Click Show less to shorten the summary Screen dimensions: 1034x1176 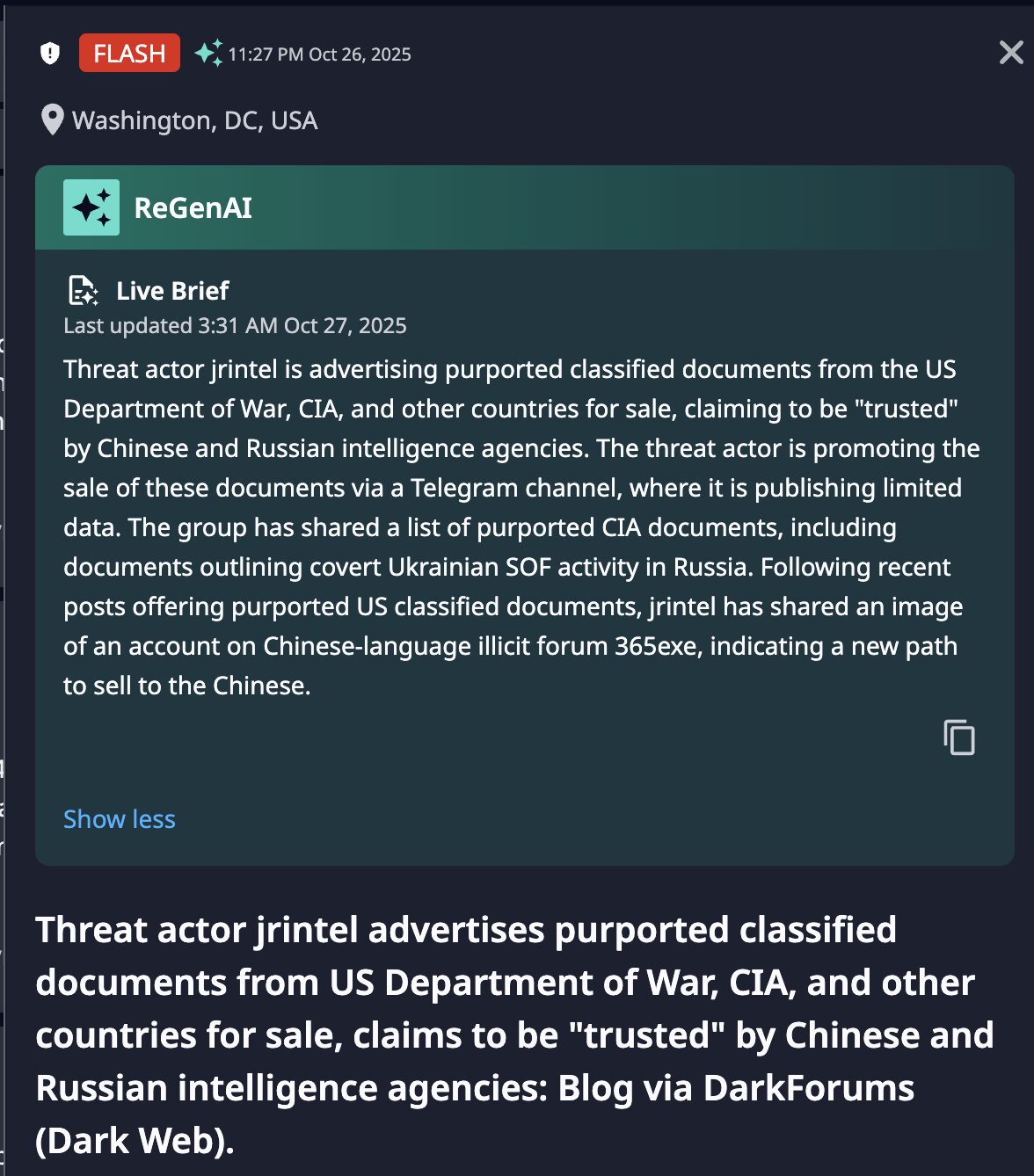[x=119, y=818]
